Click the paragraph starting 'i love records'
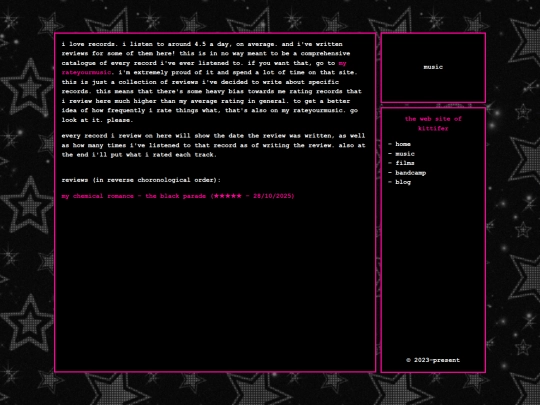540x405 pixels. tap(212, 82)
